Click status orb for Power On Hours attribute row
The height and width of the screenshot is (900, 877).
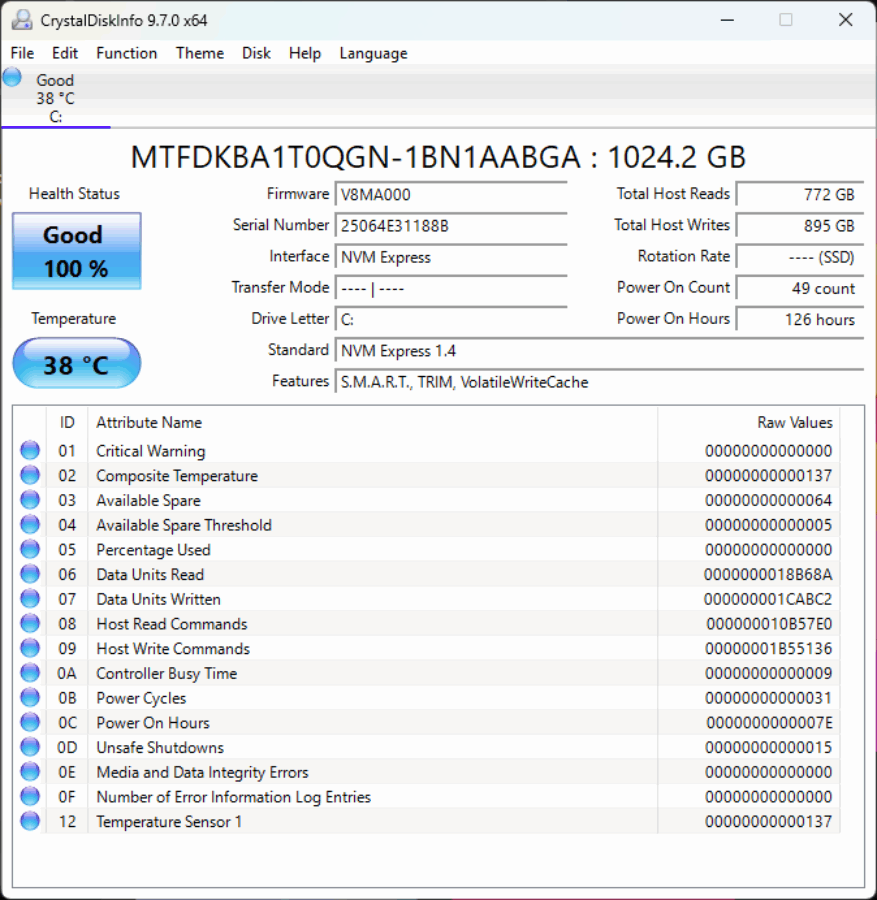pos(30,722)
